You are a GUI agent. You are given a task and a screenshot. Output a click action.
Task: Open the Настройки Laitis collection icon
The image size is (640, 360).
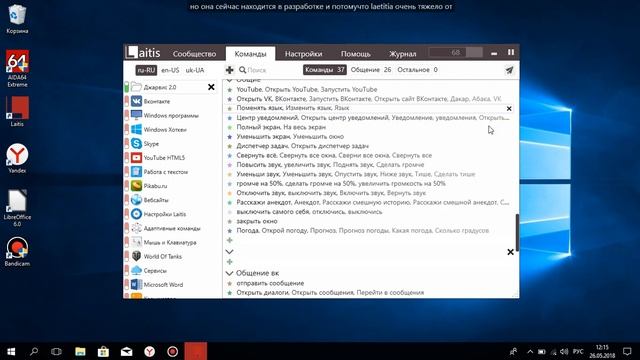click(136, 214)
